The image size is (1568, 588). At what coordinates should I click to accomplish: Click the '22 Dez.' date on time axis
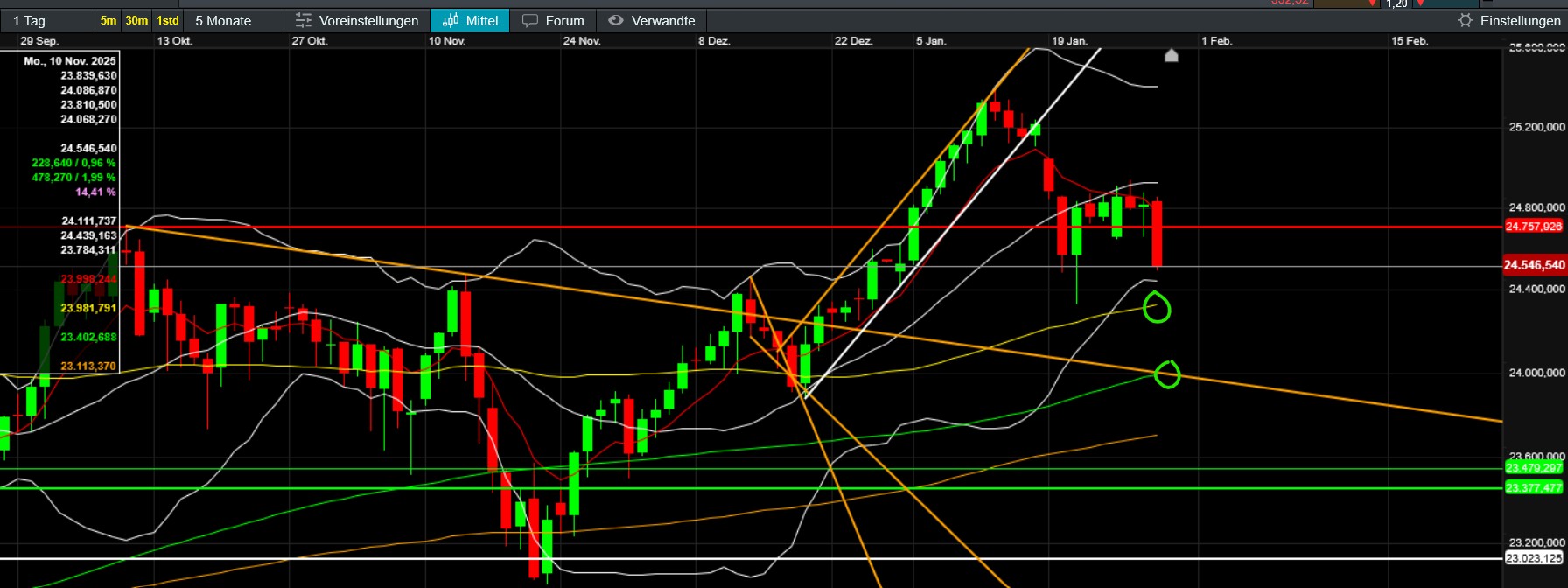(x=853, y=41)
